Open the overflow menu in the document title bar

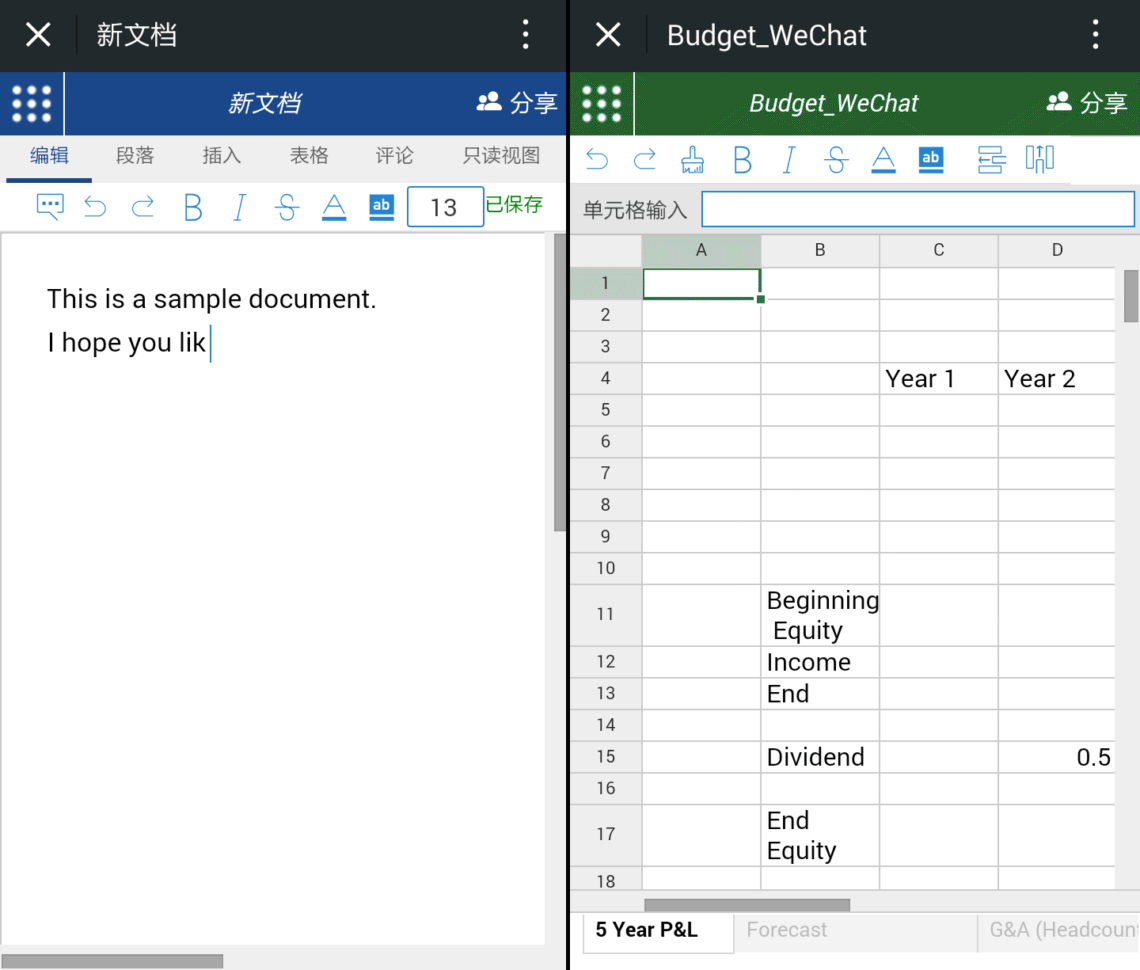[x=525, y=34]
